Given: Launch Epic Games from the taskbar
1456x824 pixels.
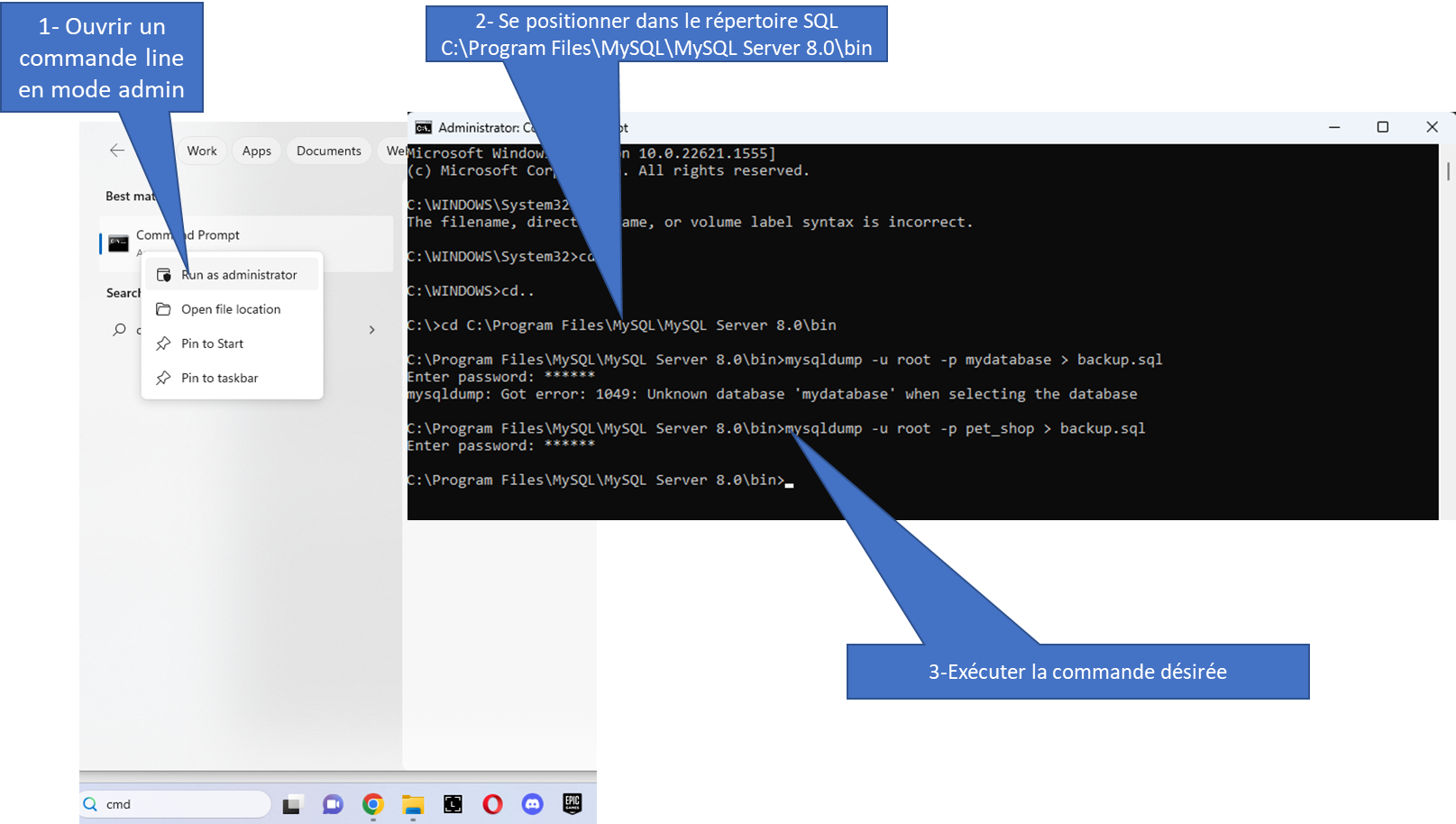Looking at the screenshot, I should (572, 803).
